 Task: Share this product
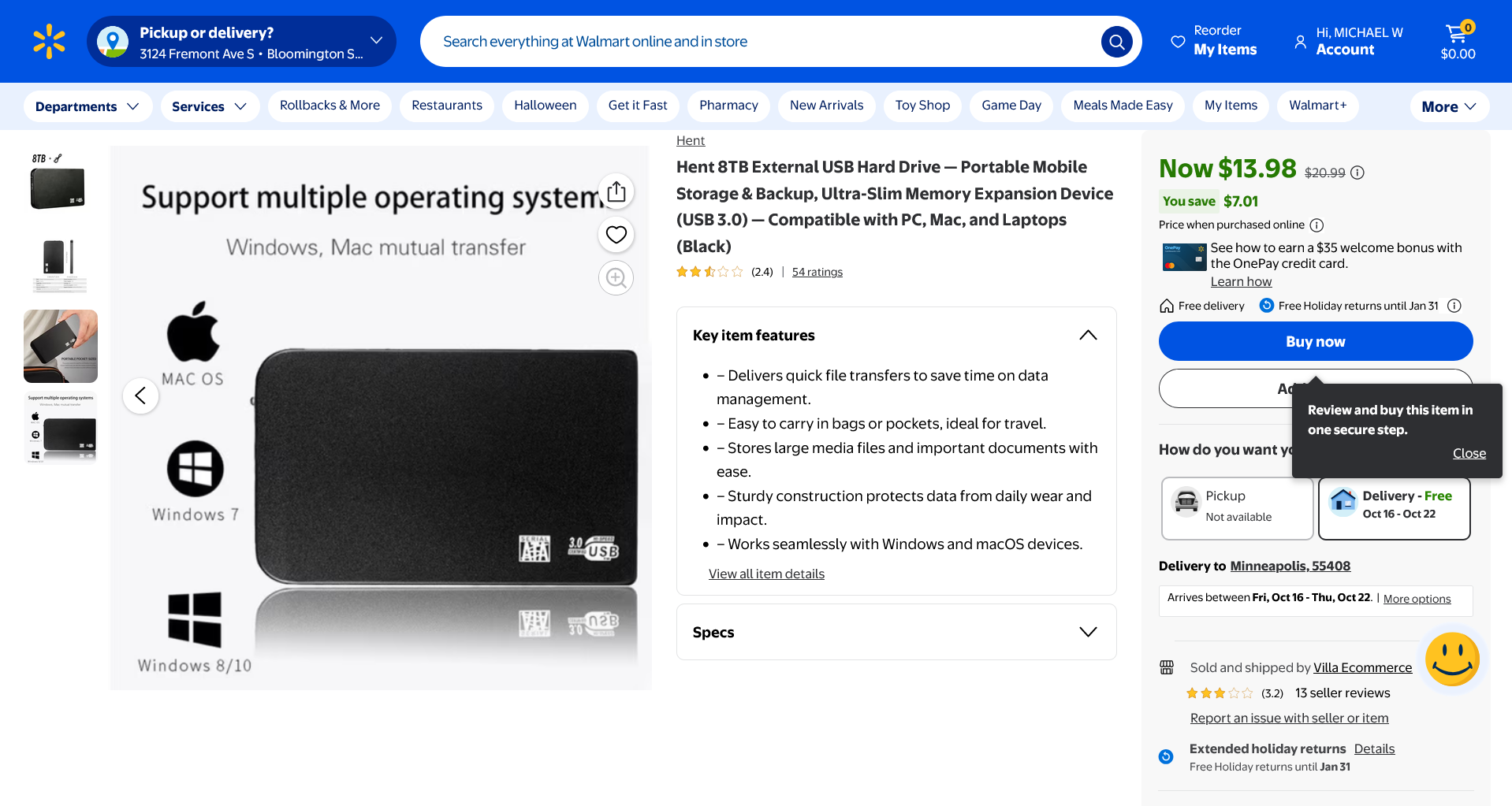616,191
